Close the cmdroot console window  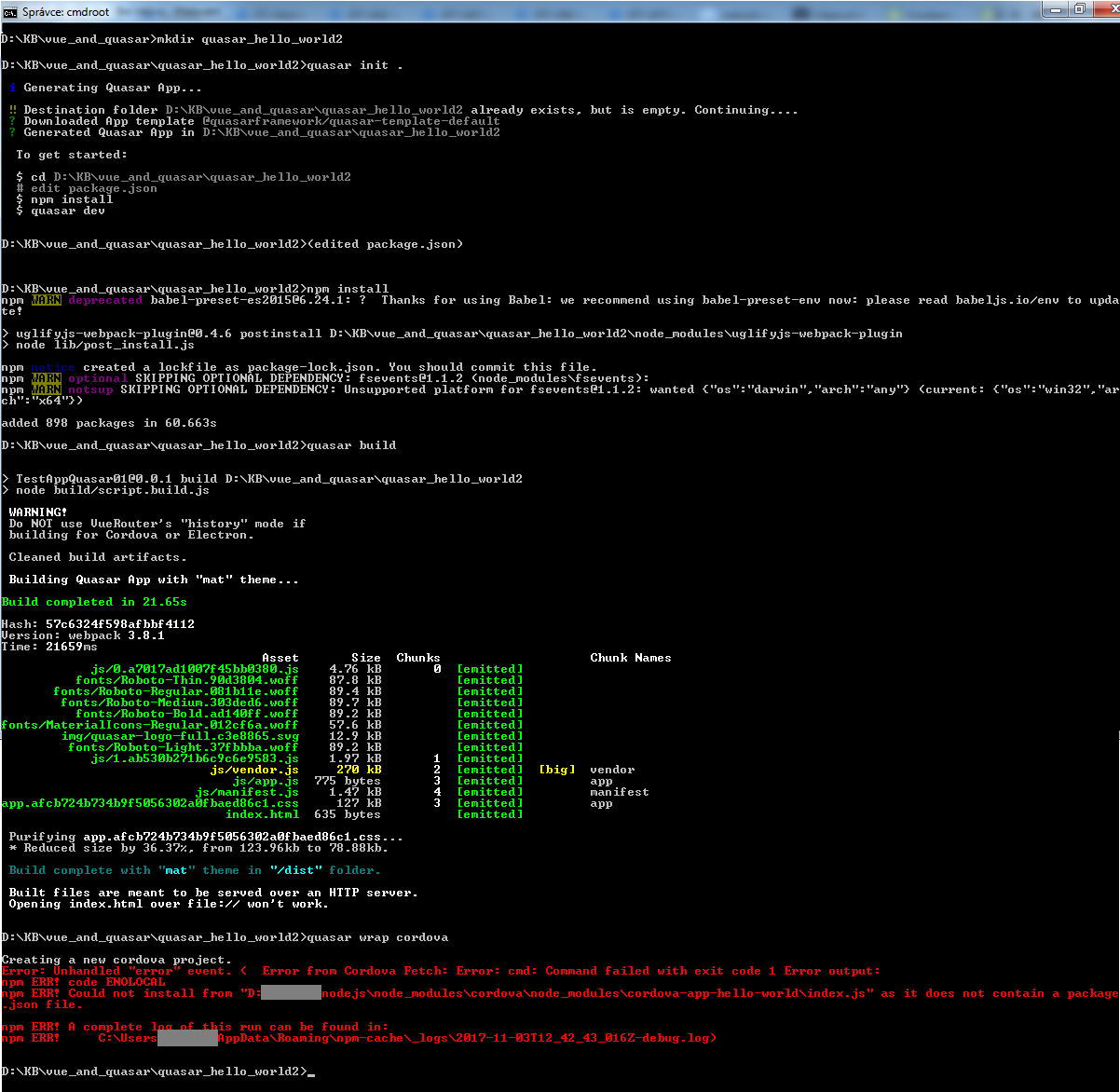coord(1105,8)
